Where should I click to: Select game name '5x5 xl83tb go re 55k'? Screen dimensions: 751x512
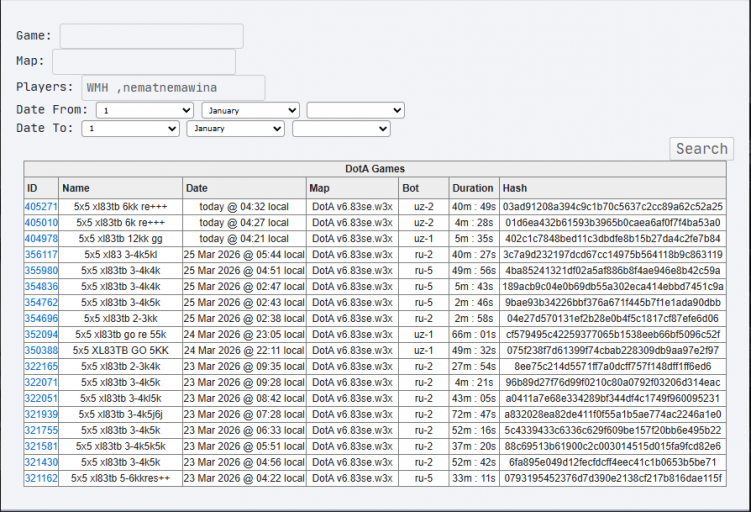[x=120, y=334]
